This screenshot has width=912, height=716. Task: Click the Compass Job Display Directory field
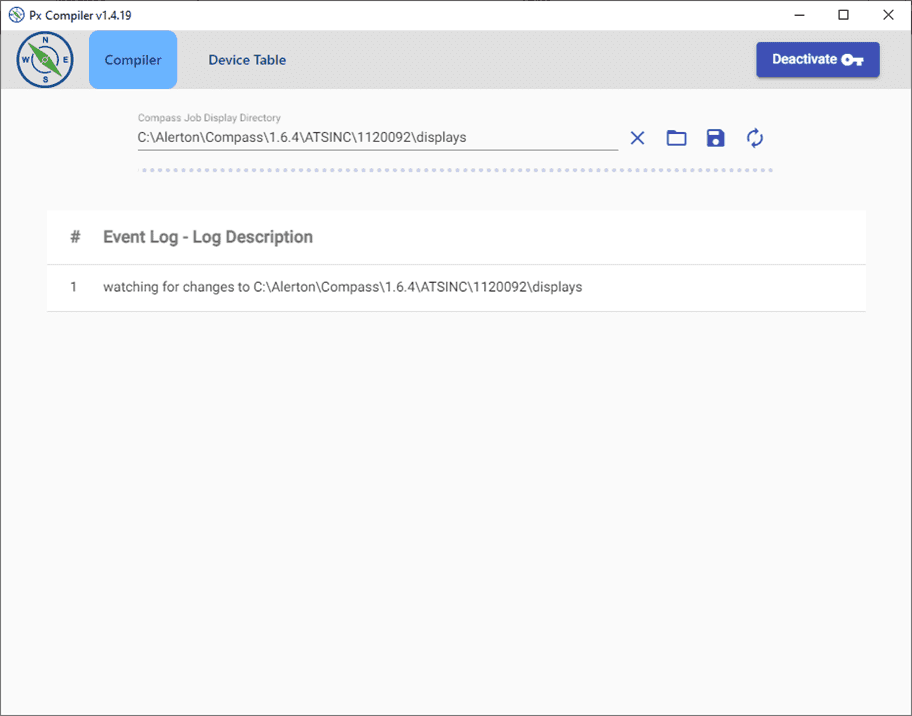click(x=377, y=138)
